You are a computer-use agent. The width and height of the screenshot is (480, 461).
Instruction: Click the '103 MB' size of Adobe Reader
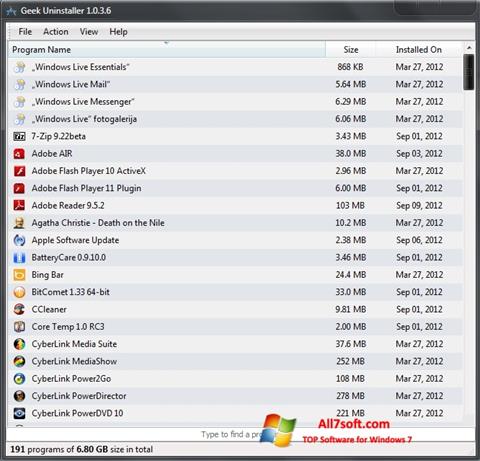click(x=350, y=206)
